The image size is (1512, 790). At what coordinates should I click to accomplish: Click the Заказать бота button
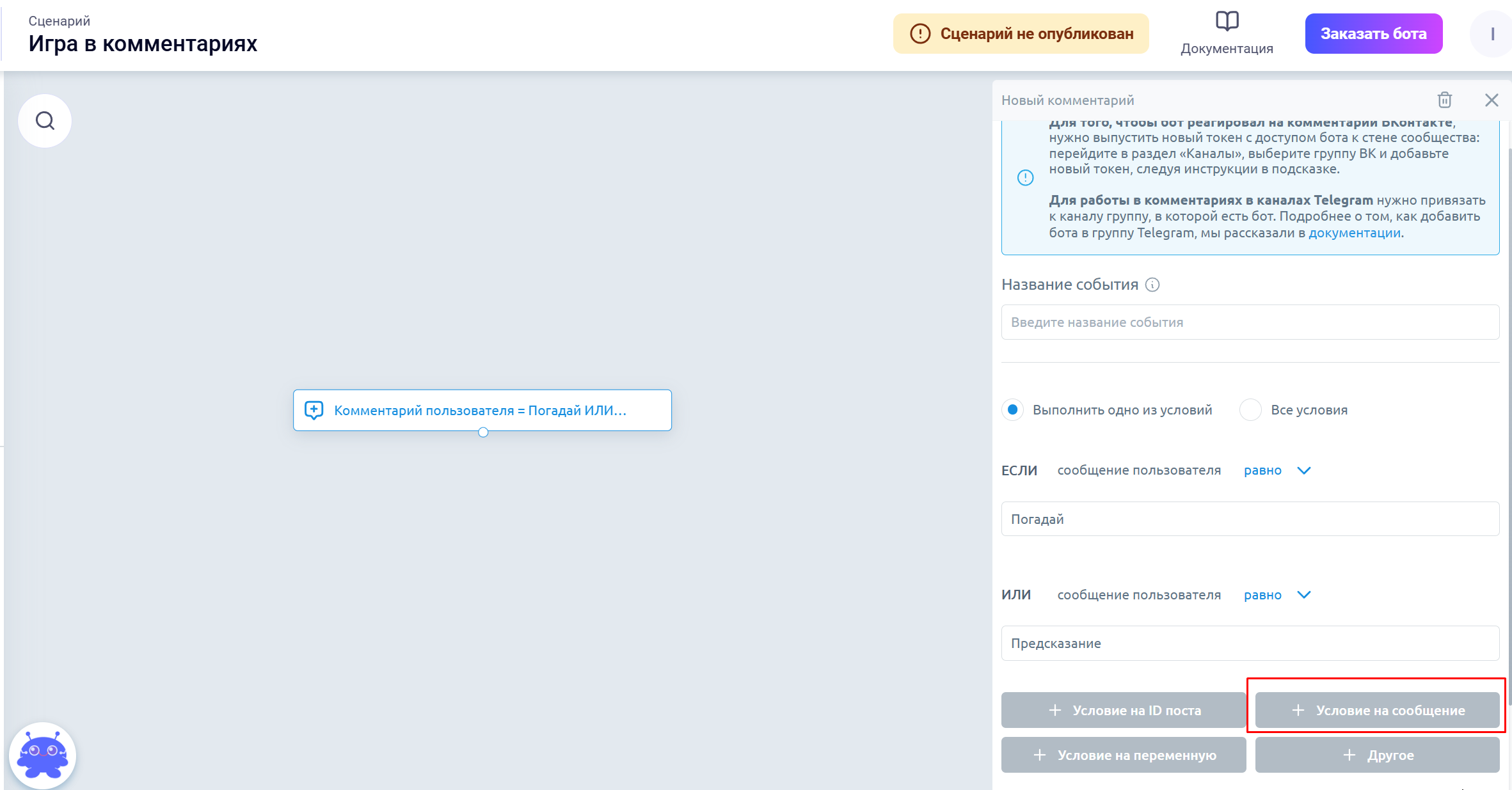1373,34
